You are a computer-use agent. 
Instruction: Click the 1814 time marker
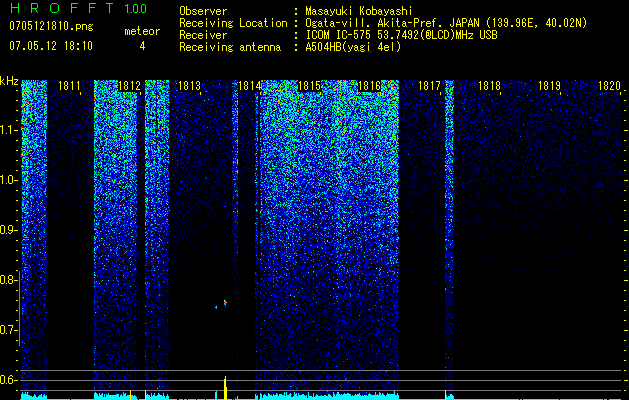(x=250, y=86)
